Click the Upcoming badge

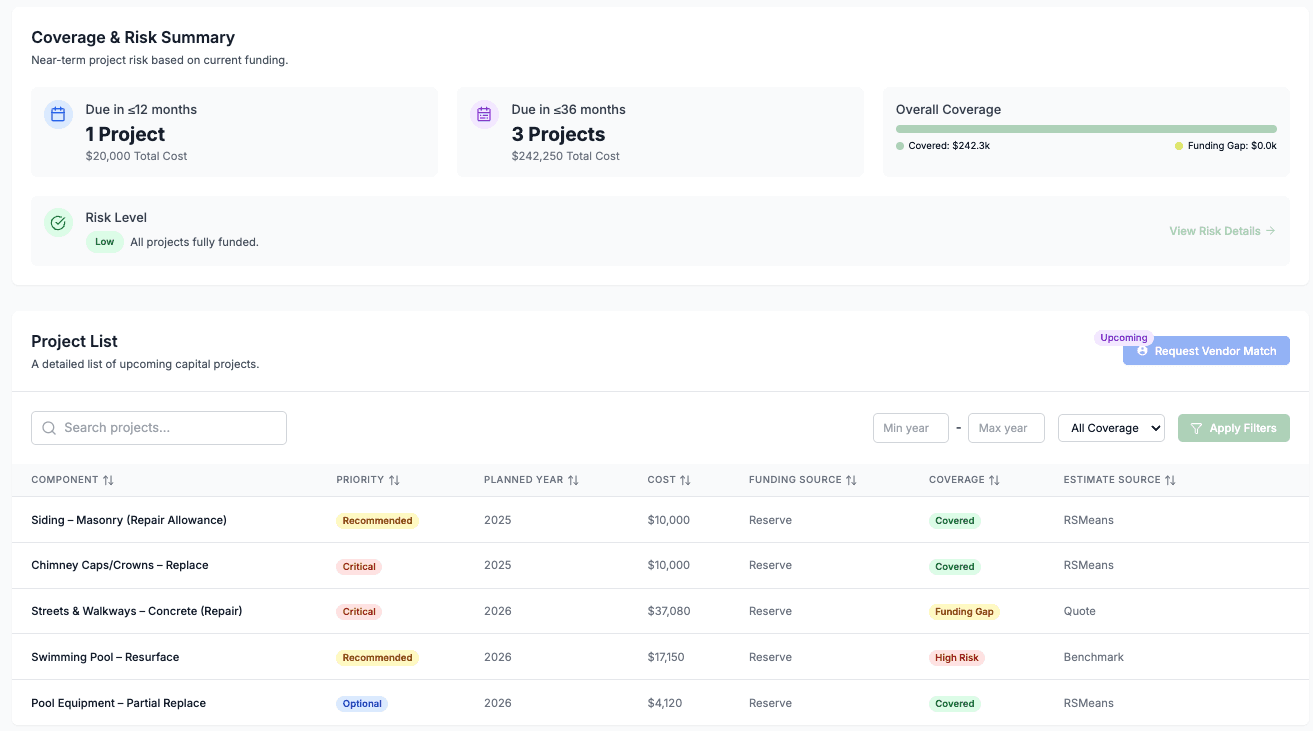tap(1124, 338)
